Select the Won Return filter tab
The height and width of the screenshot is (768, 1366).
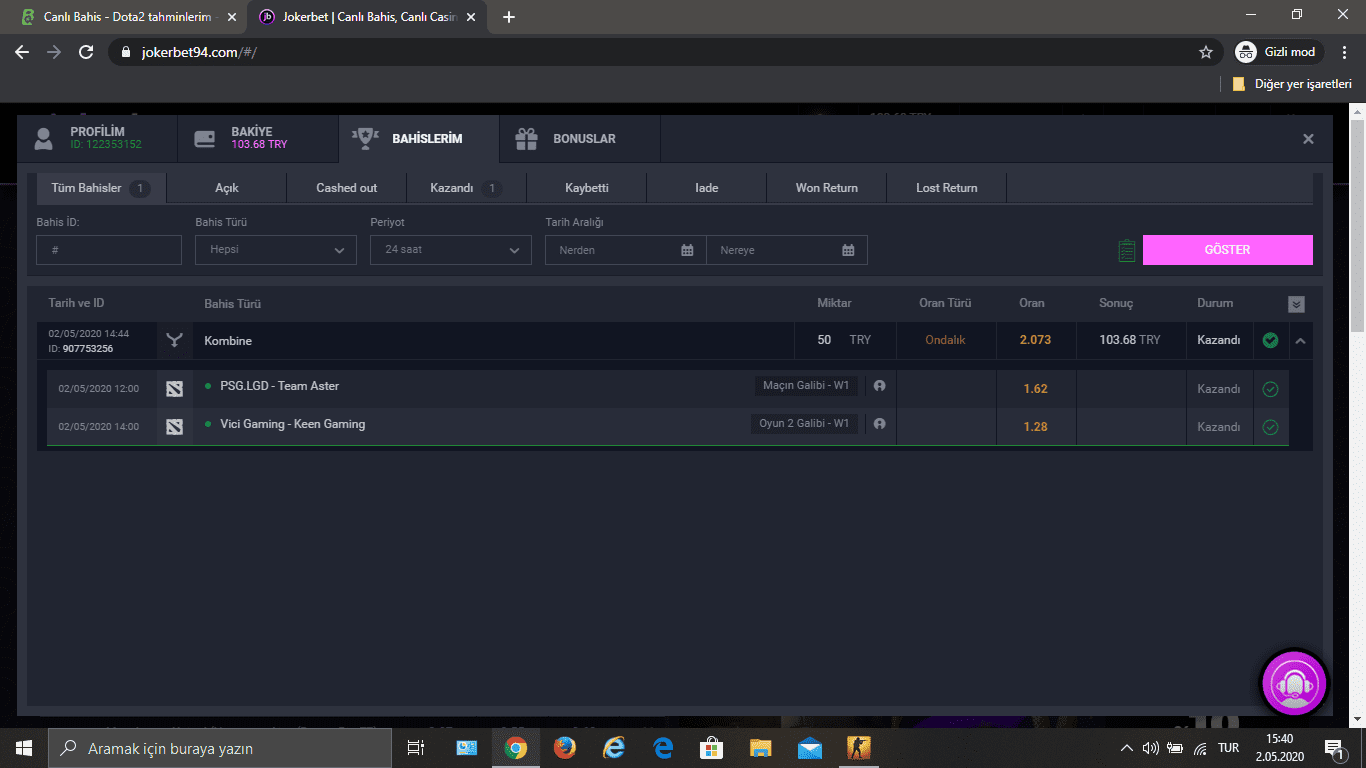pyautogui.click(x=827, y=188)
